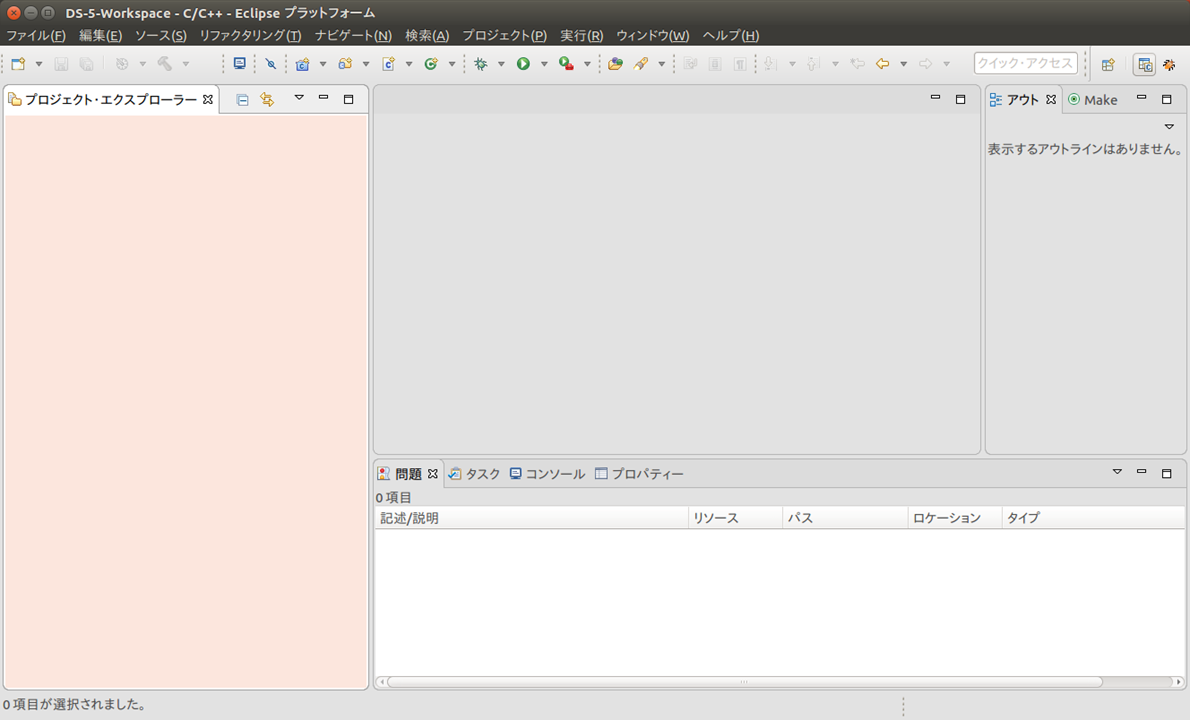Screen dimensions: 1190x720
Task: Open Project Explorer view menu triangle
Action: 299,98
